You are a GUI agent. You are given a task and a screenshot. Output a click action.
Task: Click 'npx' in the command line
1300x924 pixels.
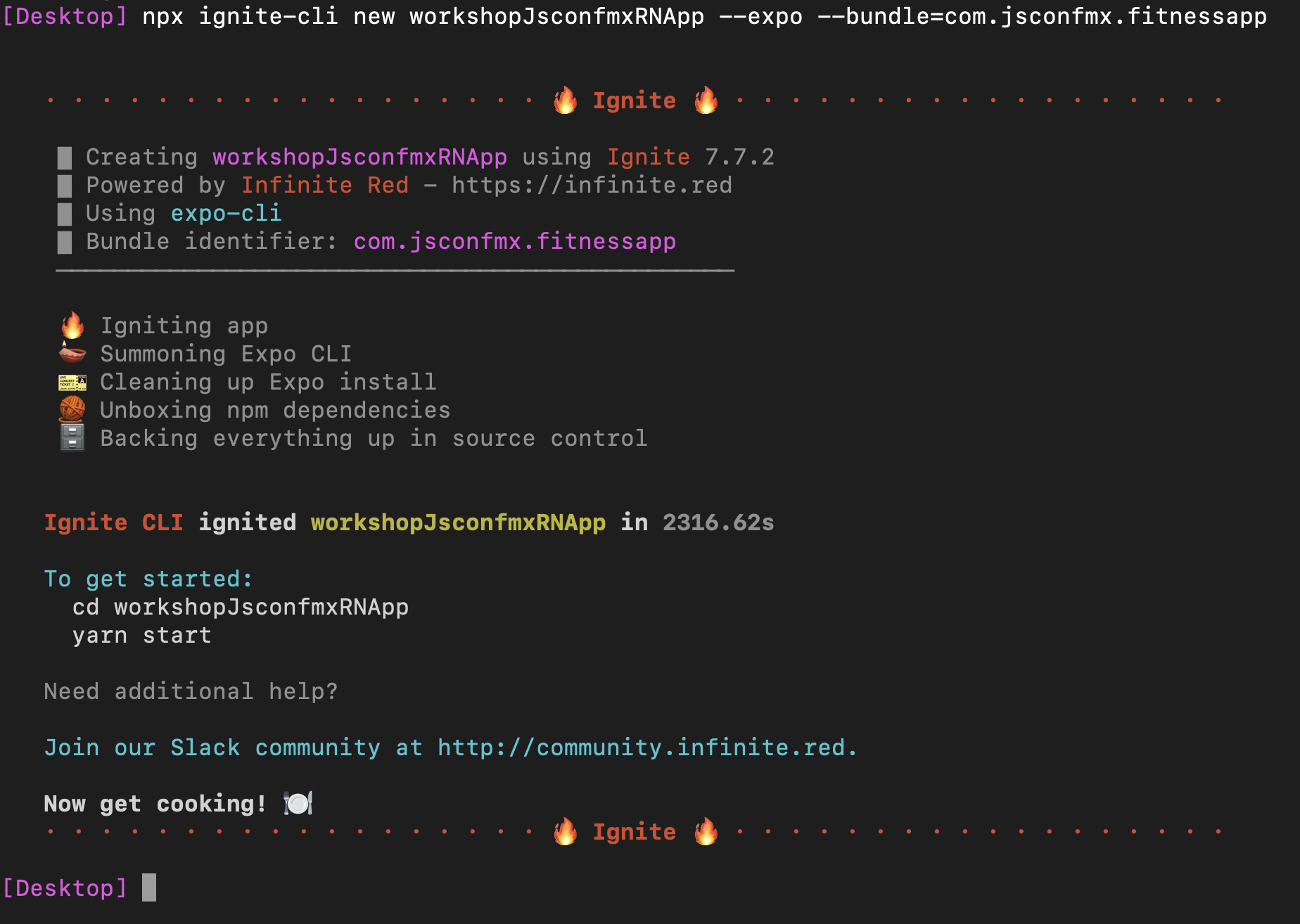(163, 16)
